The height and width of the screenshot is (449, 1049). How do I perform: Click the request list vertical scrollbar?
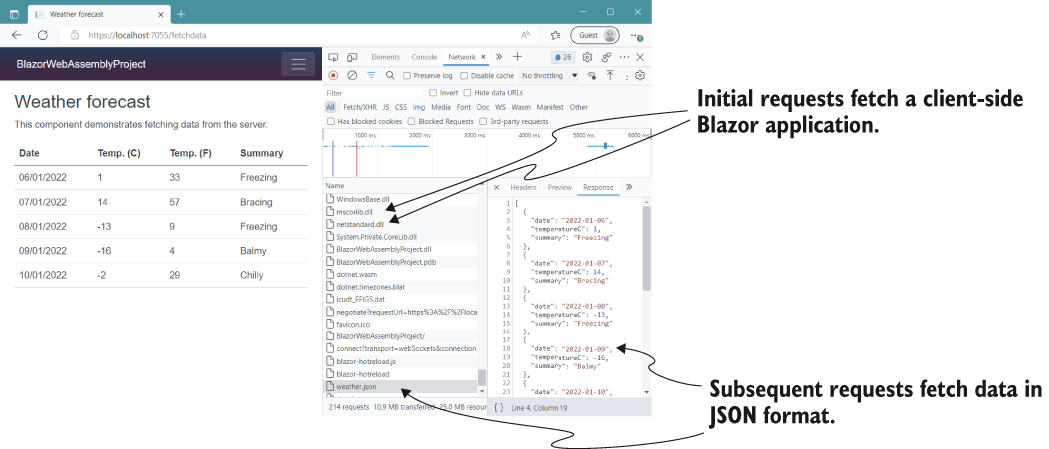tap(482, 377)
